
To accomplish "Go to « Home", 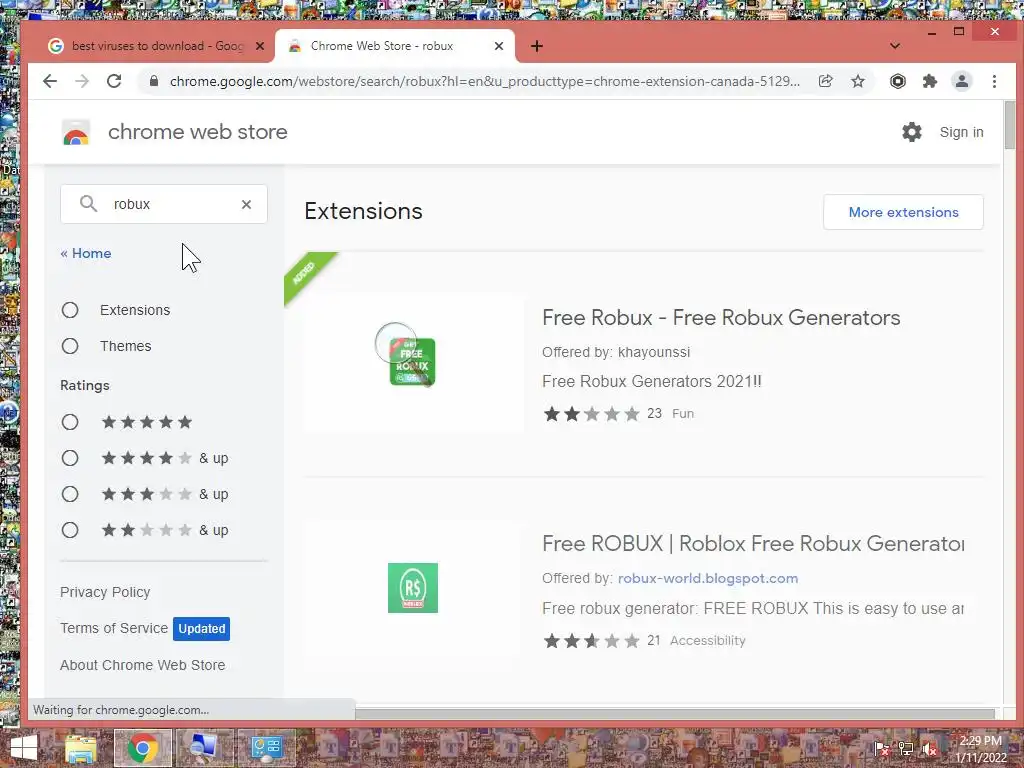I will [86, 253].
